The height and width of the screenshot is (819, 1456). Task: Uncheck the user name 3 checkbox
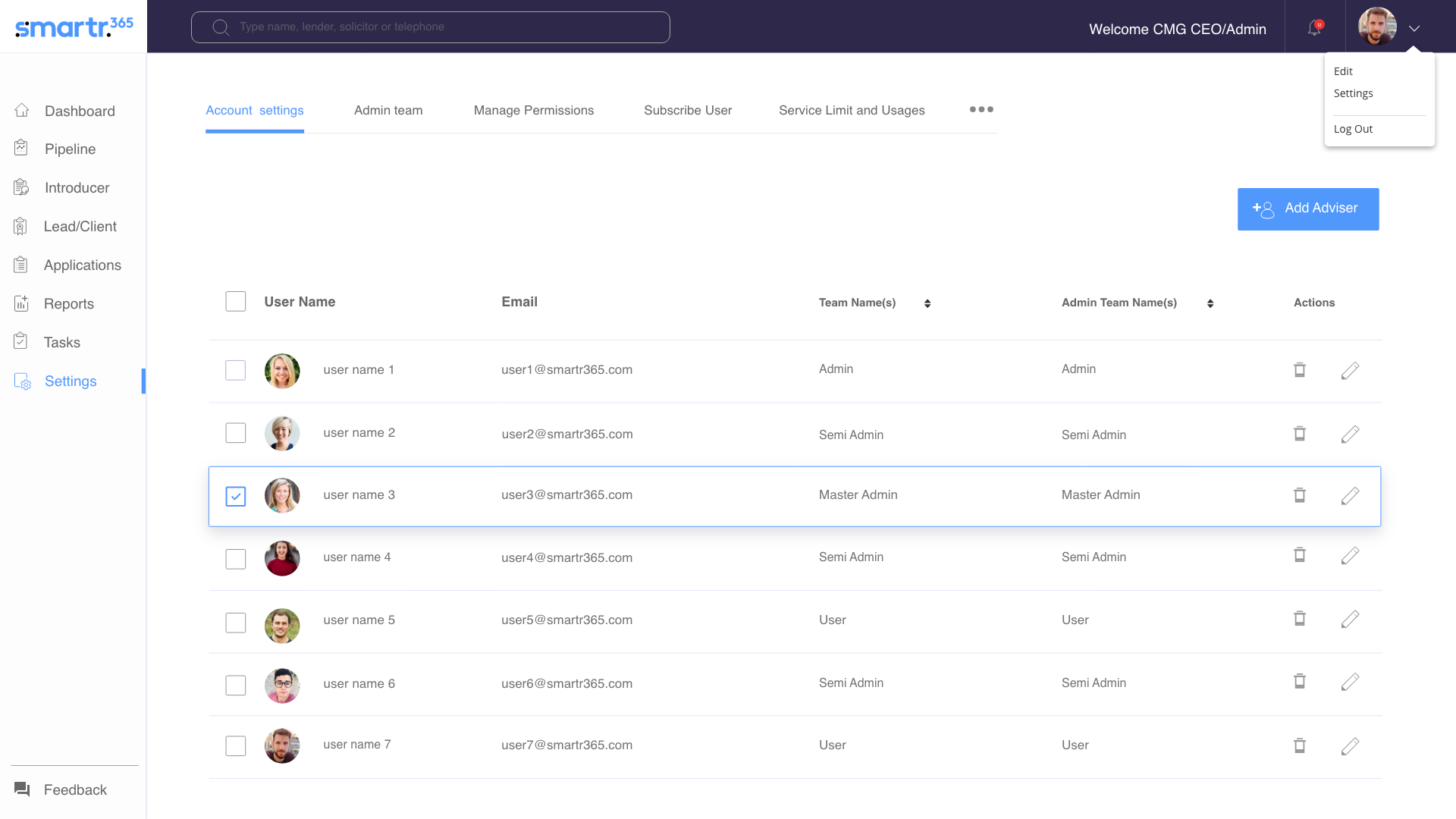[x=236, y=497]
